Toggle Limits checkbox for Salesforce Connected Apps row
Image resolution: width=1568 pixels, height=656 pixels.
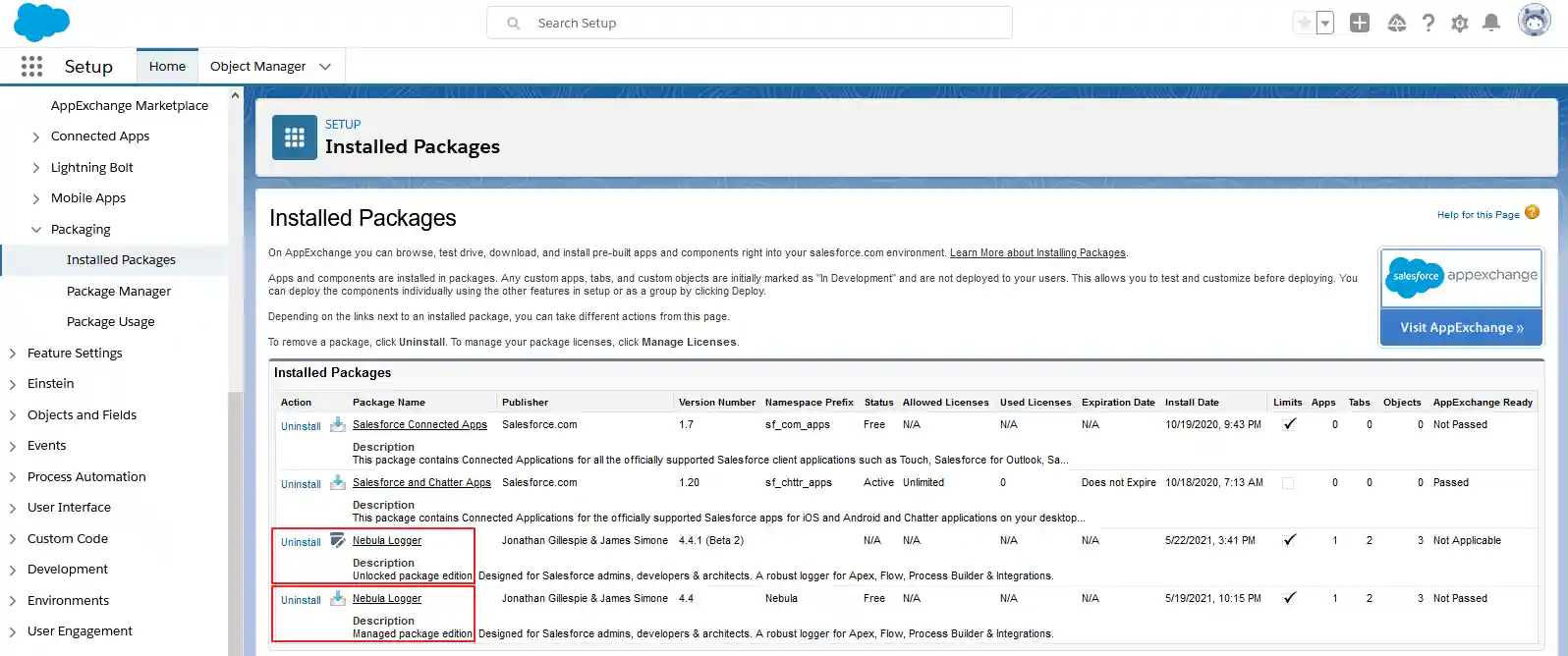tap(1289, 424)
